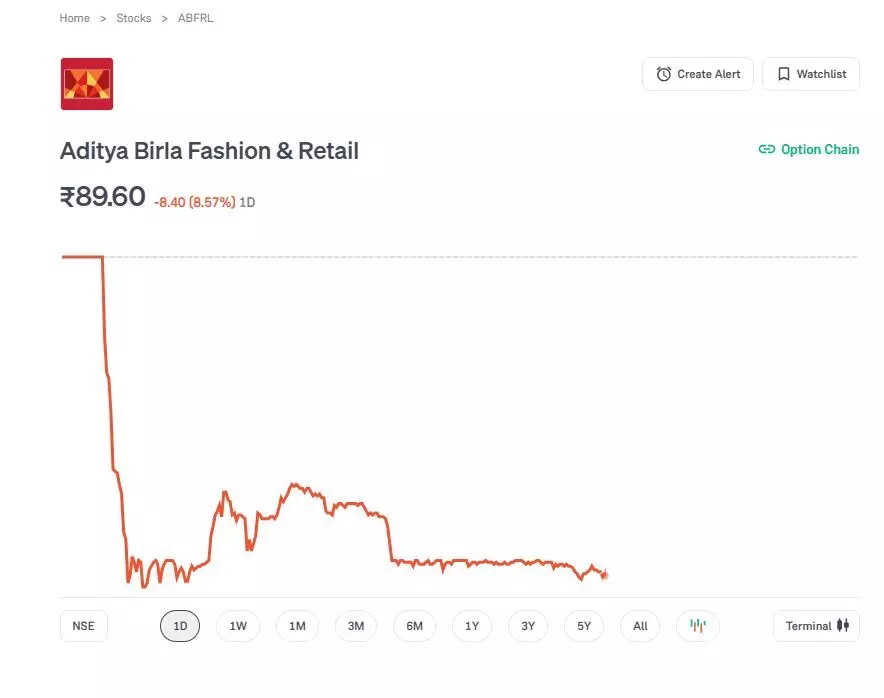Select the 1M time range

tap(297, 626)
